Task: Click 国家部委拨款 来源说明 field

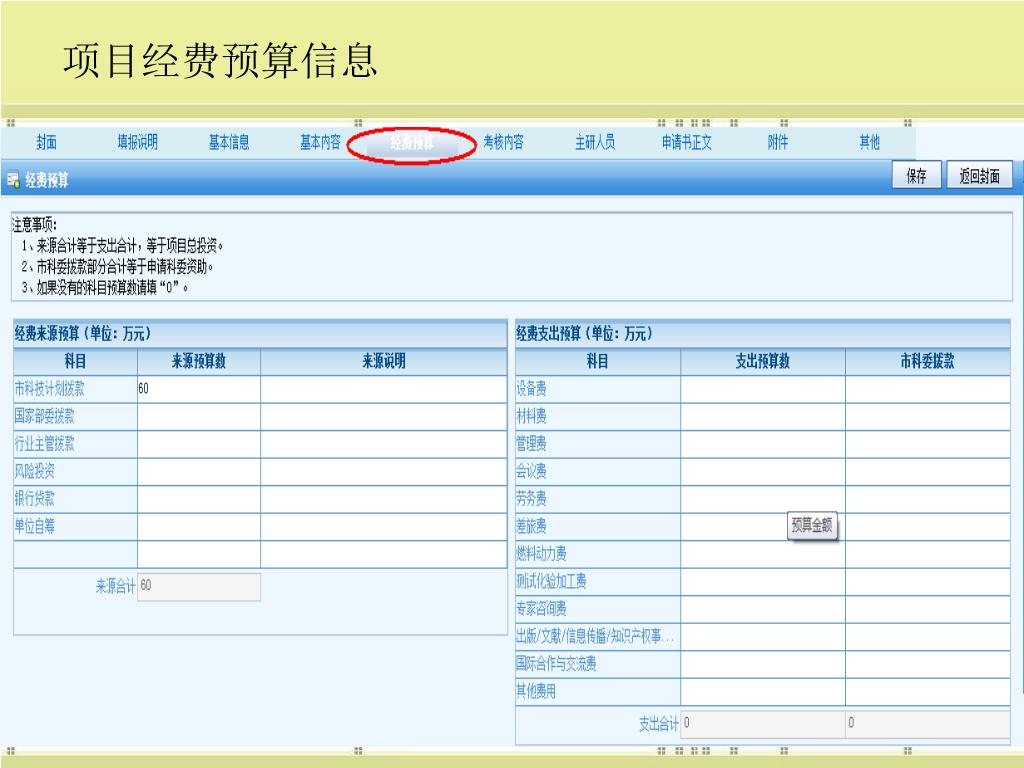Action: pyautogui.click(x=384, y=417)
